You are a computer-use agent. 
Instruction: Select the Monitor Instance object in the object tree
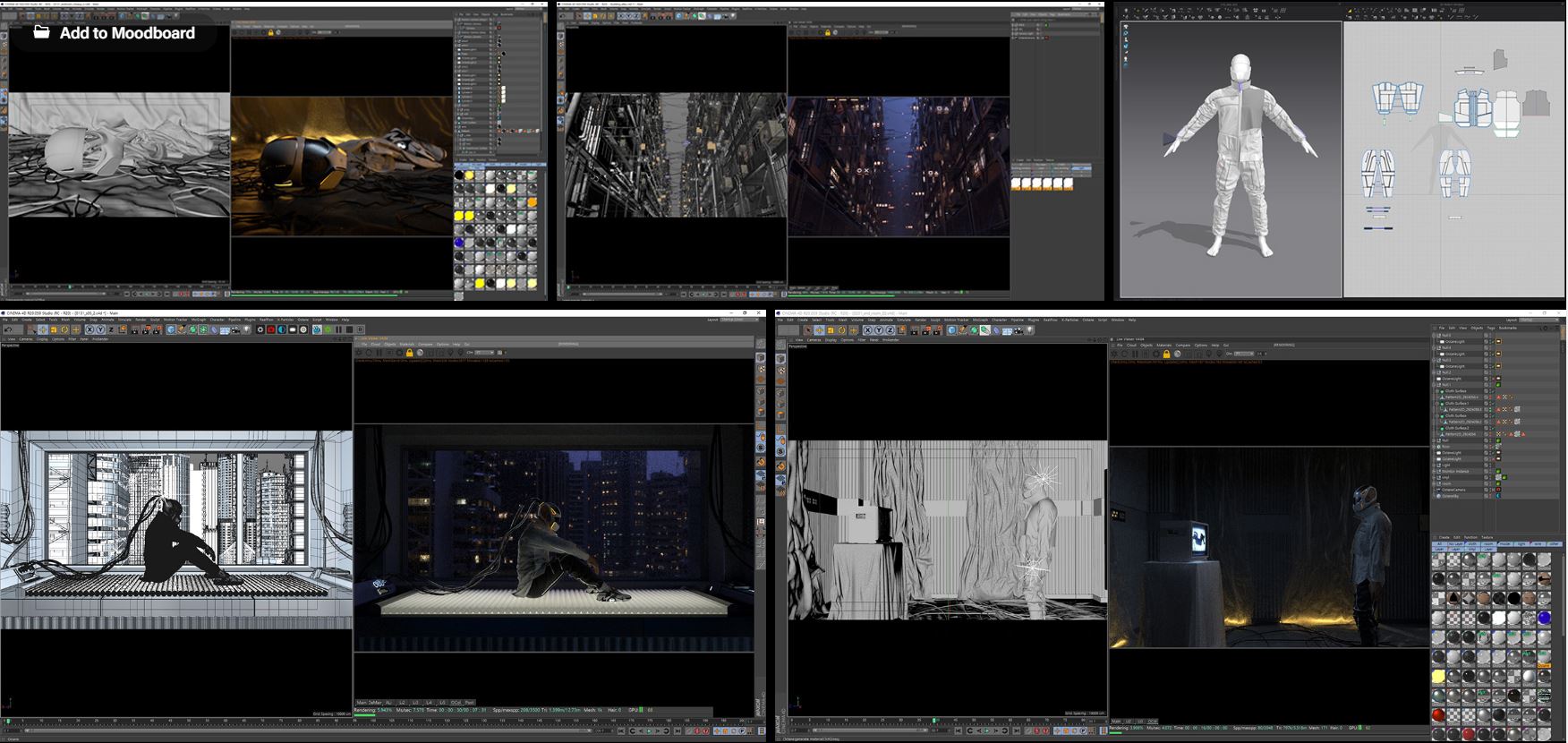[x=1456, y=471]
